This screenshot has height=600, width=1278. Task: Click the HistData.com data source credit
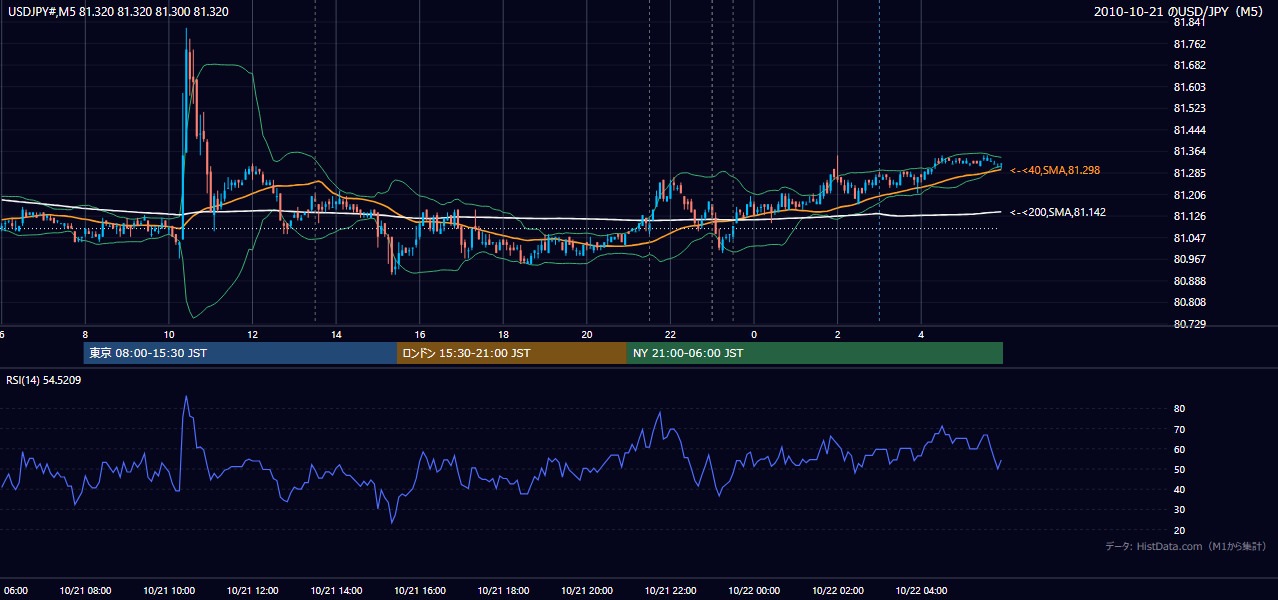pyautogui.click(x=1186, y=546)
